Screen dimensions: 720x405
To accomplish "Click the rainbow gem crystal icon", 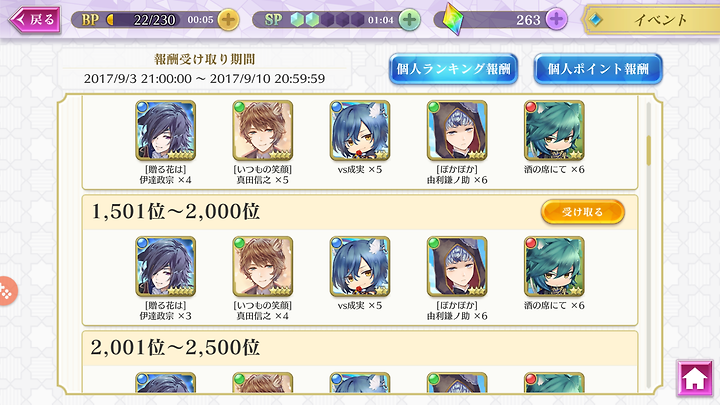I will click(x=453, y=20).
